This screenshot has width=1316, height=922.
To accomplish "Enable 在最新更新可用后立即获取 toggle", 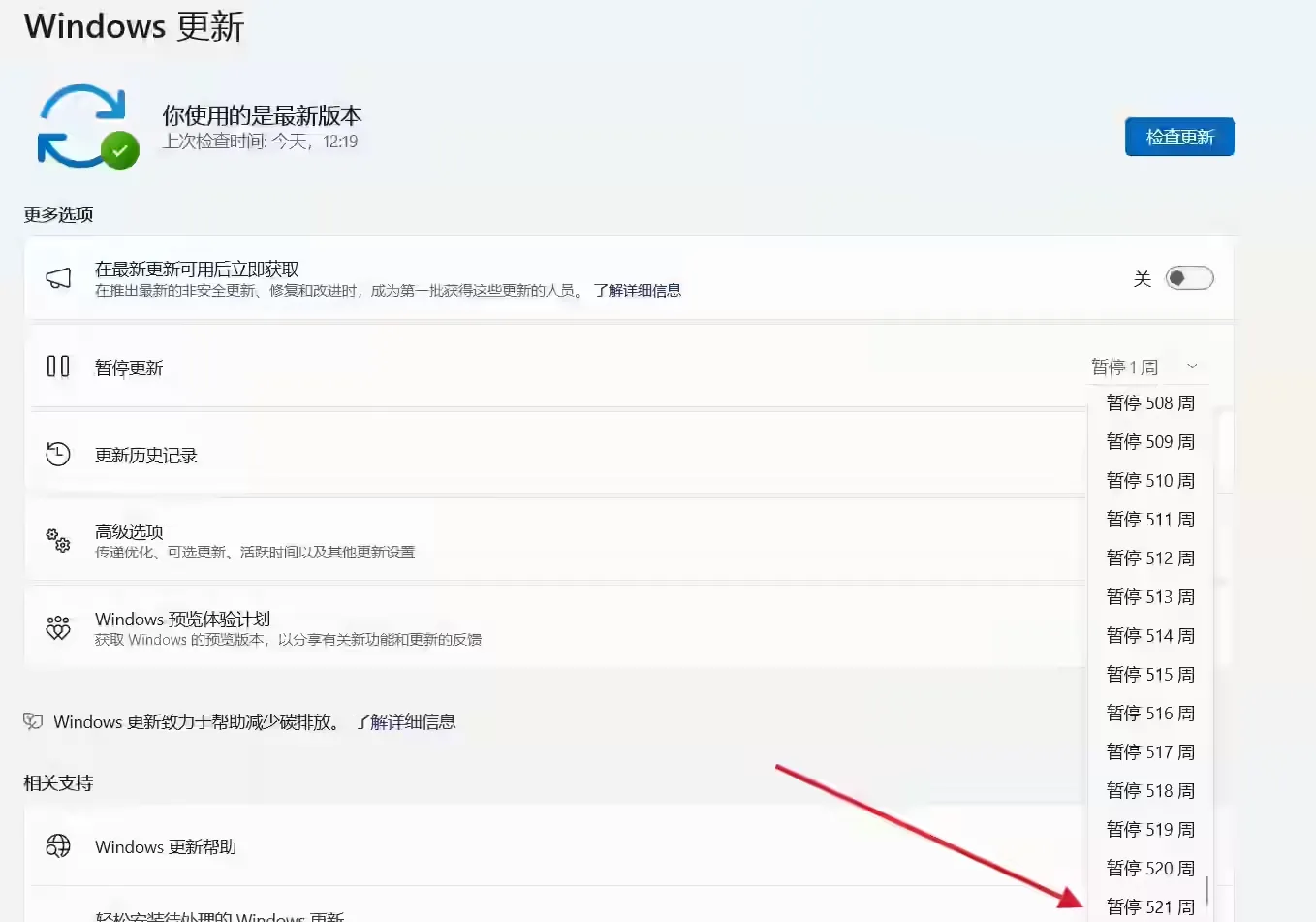I will click(1189, 278).
